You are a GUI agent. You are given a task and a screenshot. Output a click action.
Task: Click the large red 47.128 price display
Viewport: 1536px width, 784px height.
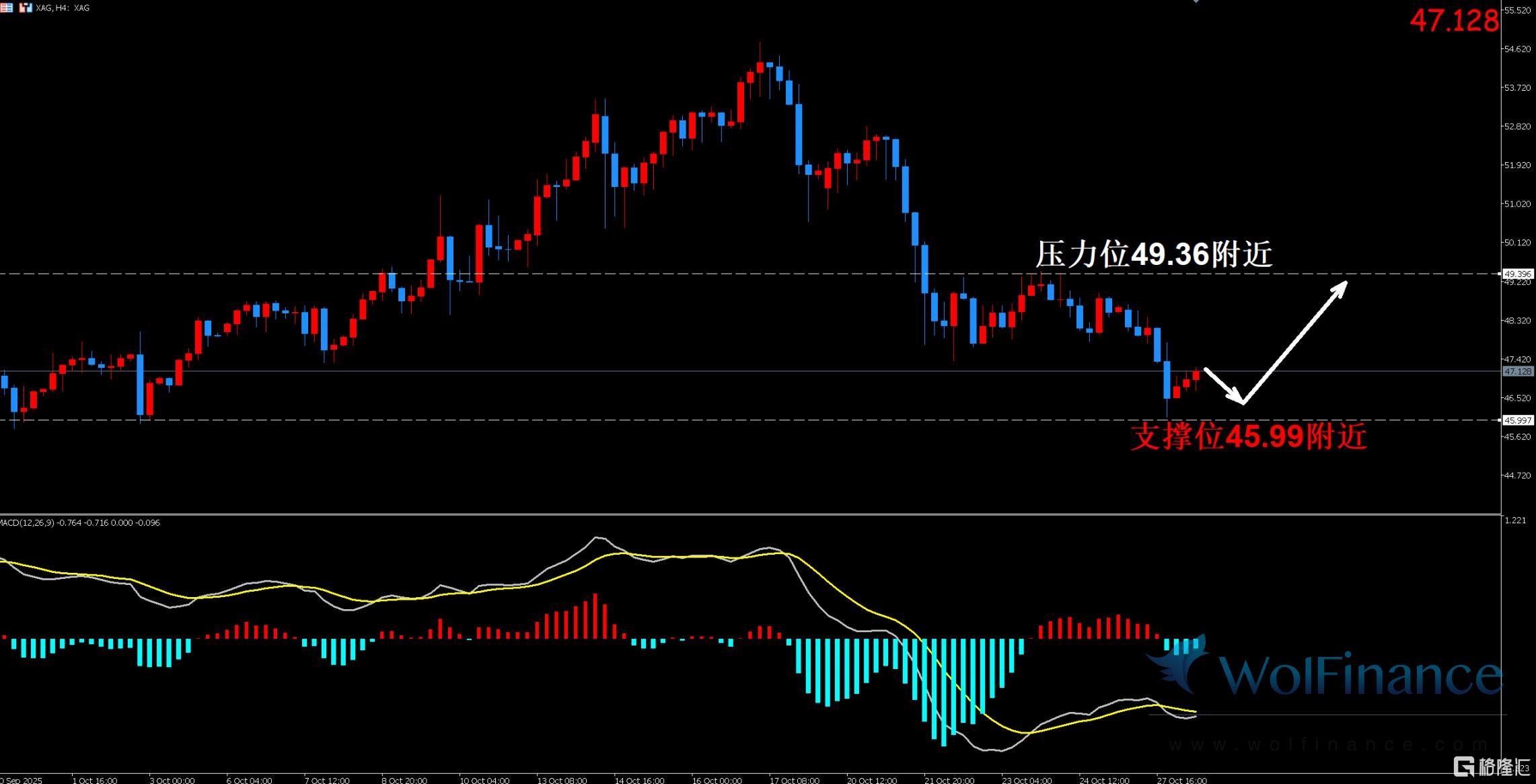(1454, 21)
